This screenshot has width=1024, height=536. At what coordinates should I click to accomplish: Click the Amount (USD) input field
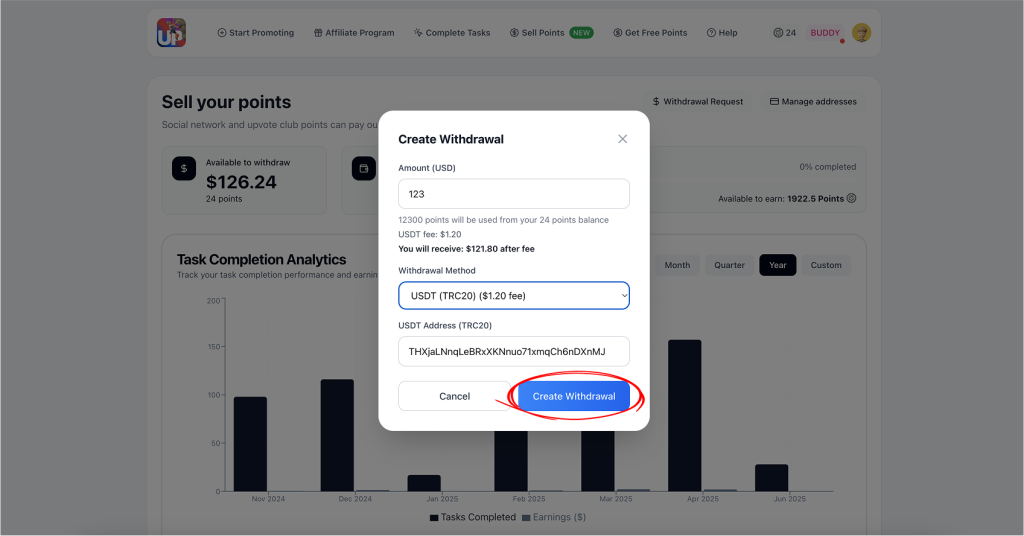[514, 194]
